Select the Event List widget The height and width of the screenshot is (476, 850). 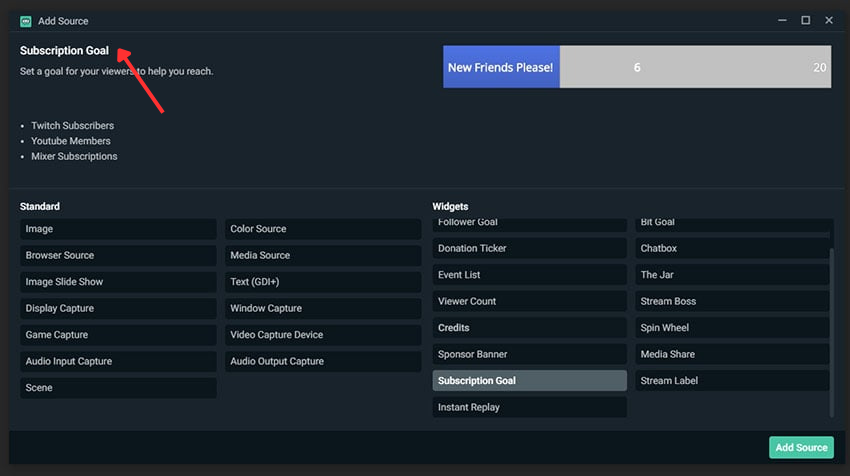[529, 275]
